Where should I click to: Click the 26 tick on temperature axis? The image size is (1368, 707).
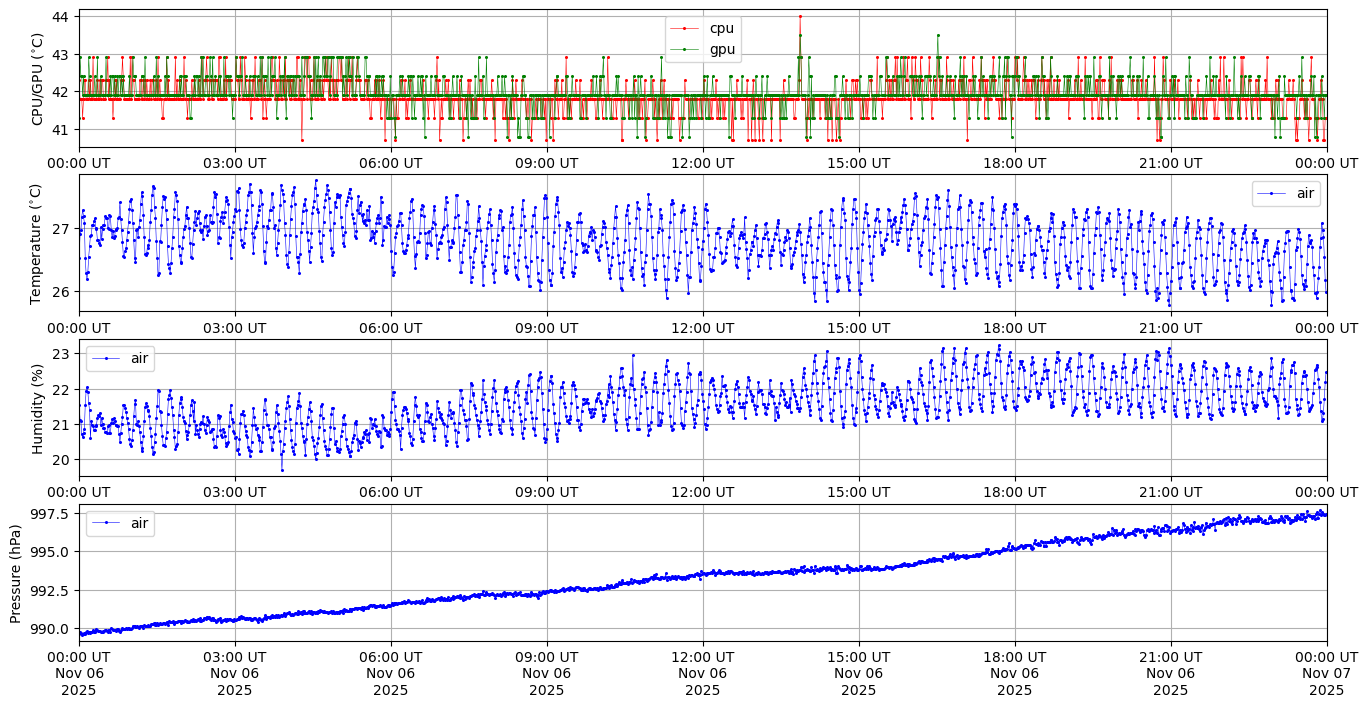point(60,292)
